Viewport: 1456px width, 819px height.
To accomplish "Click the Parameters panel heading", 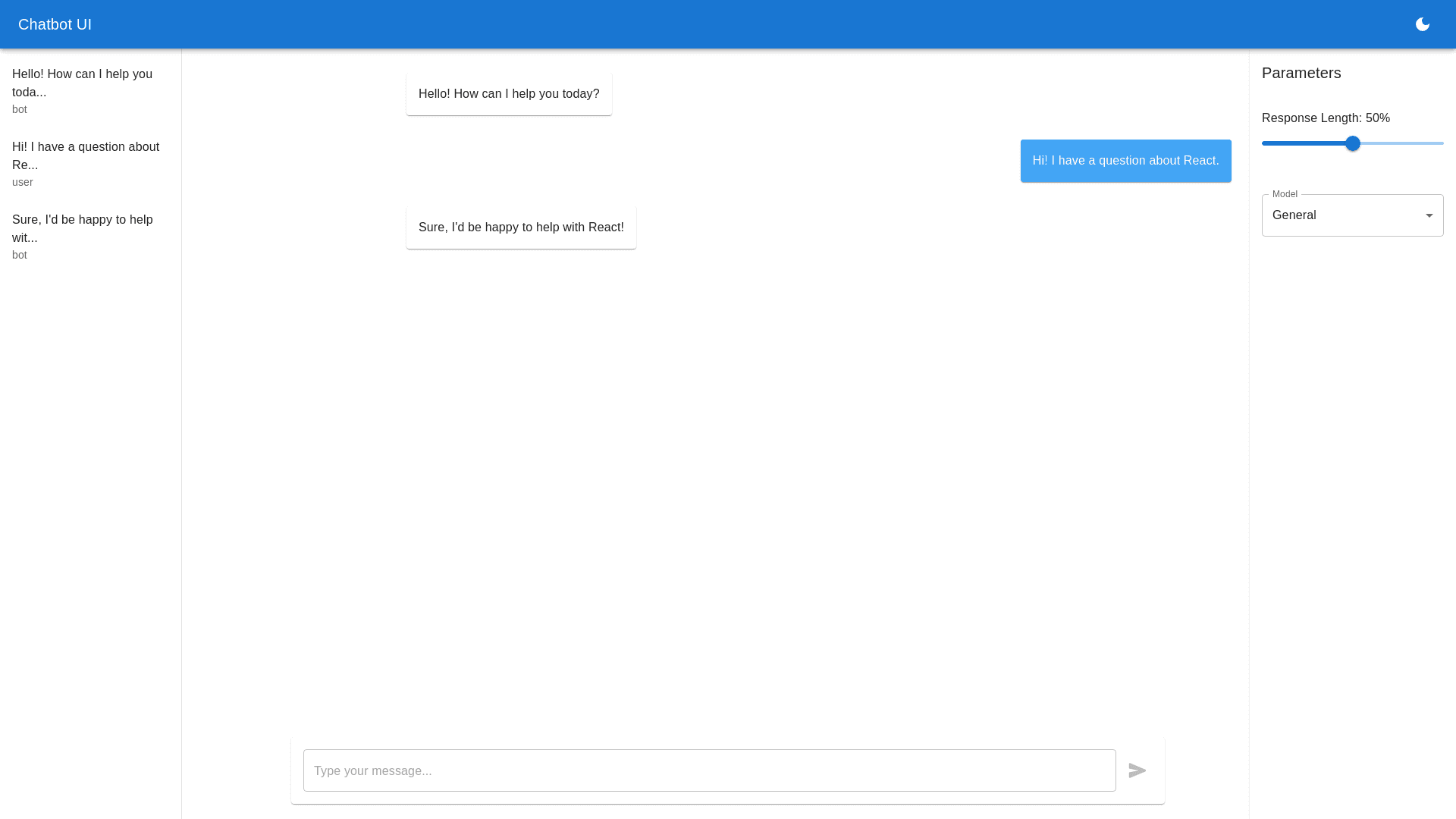I will click(1301, 73).
